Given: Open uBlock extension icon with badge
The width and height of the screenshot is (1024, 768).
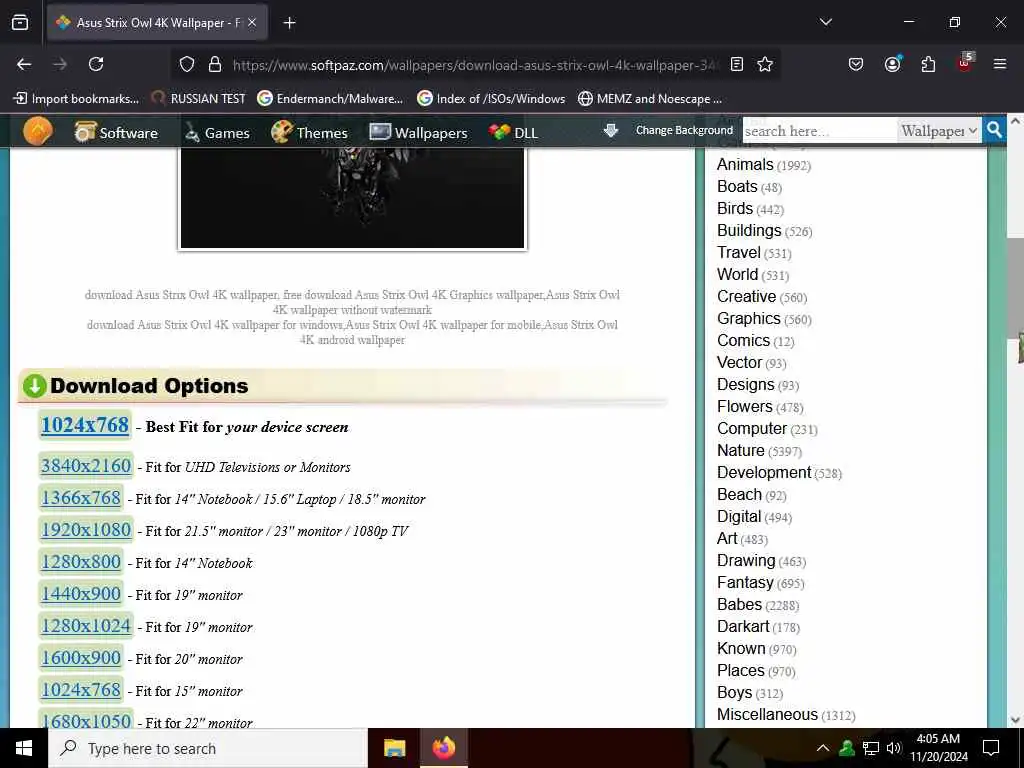Looking at the screenshot, I should pos(965,63).
